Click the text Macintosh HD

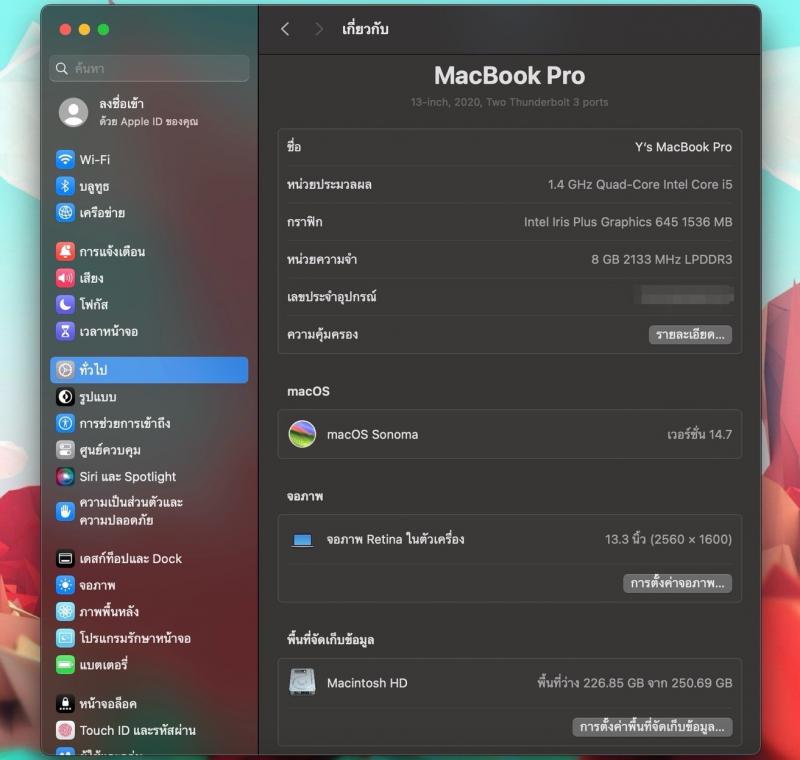pyautogui.click(x=367, y=683)
